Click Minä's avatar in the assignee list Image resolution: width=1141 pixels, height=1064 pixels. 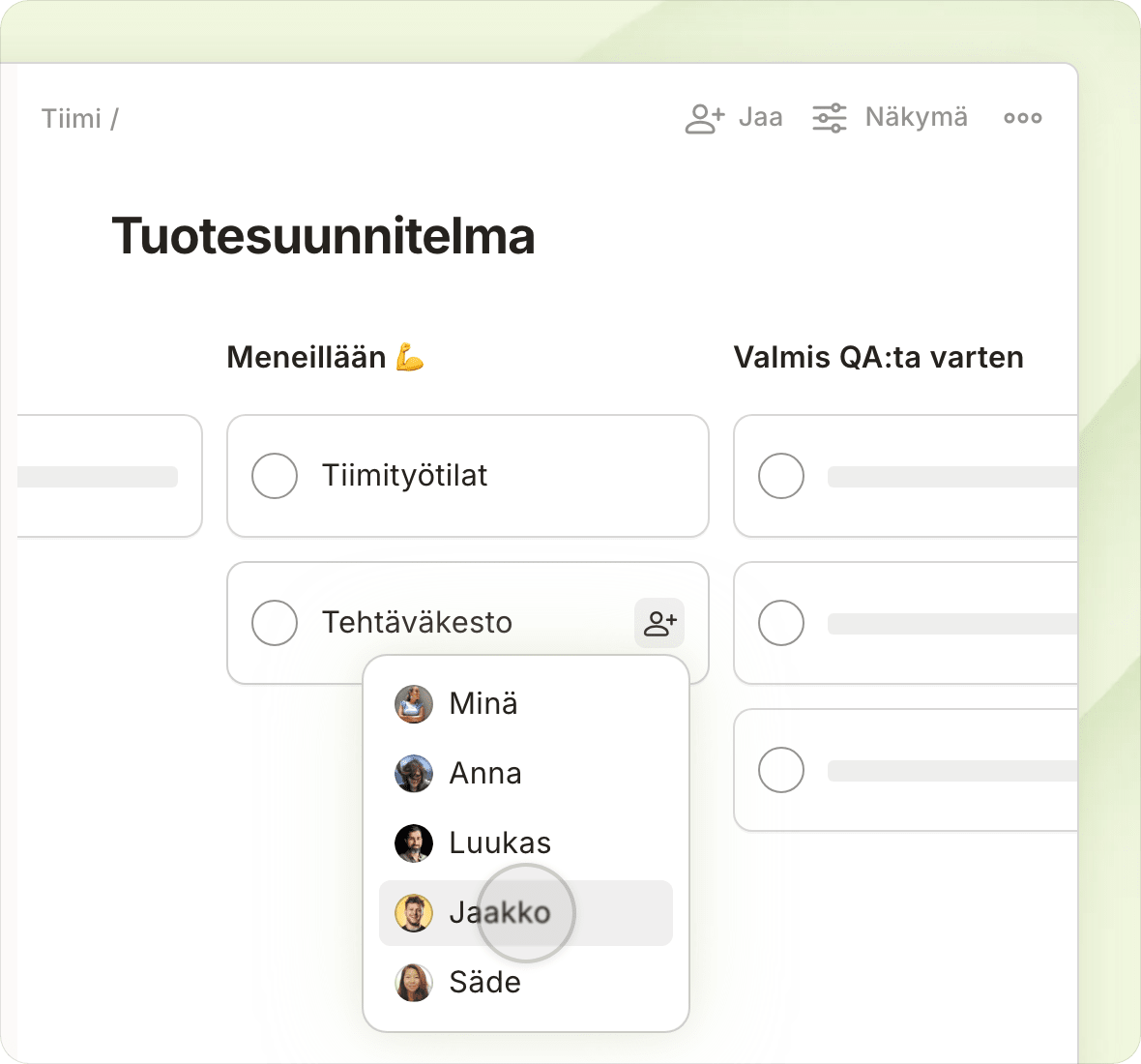413,704
